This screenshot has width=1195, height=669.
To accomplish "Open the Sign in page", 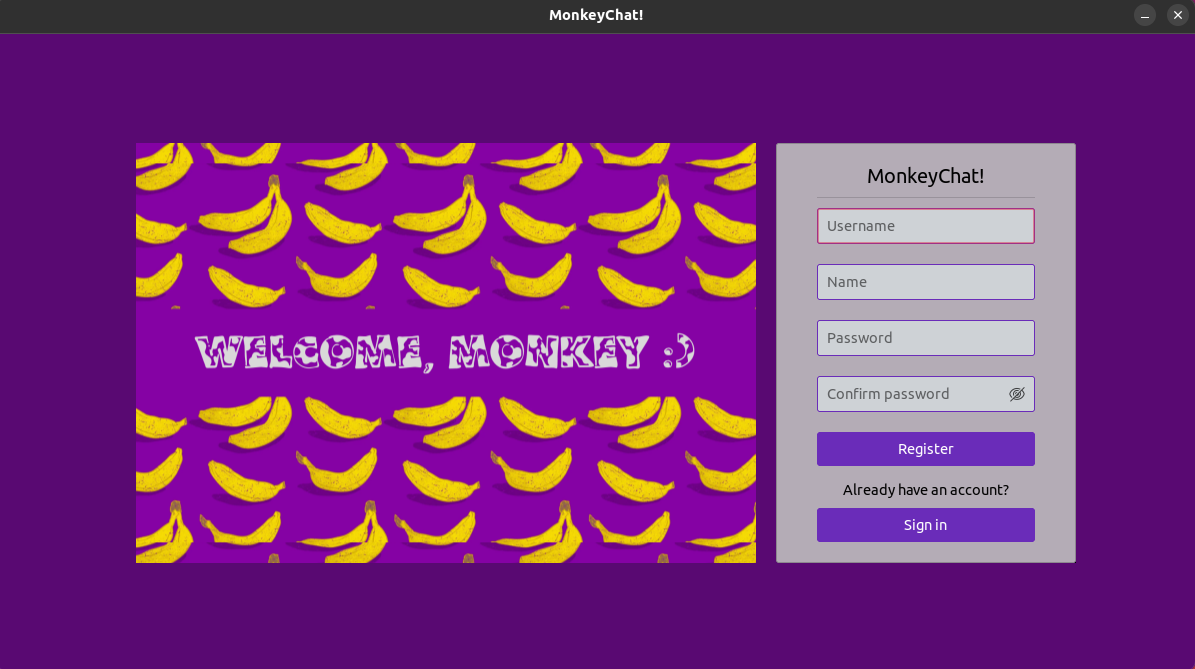I will click(925, 525).
